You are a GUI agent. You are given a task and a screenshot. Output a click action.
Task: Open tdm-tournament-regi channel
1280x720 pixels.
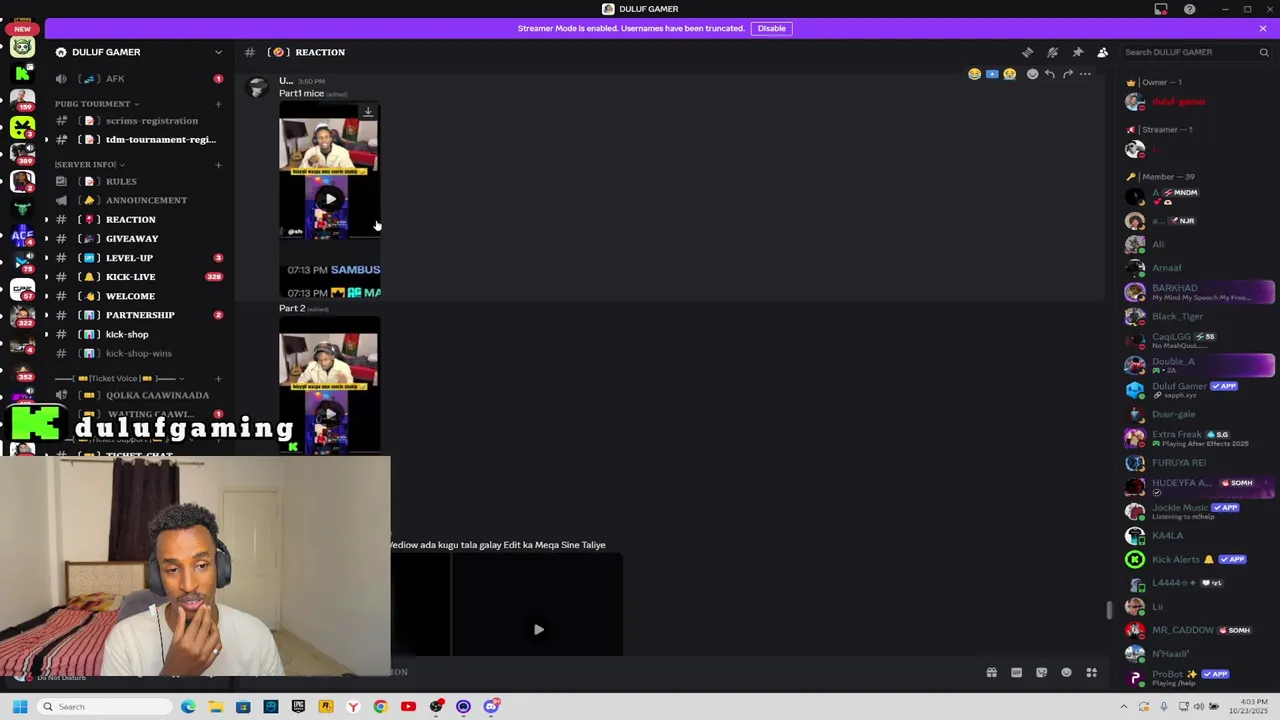point(140,140)
